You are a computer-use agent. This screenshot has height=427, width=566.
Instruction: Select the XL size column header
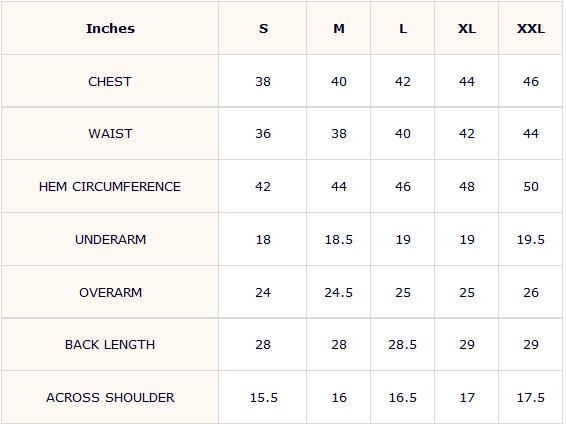[x=467, y=28]
